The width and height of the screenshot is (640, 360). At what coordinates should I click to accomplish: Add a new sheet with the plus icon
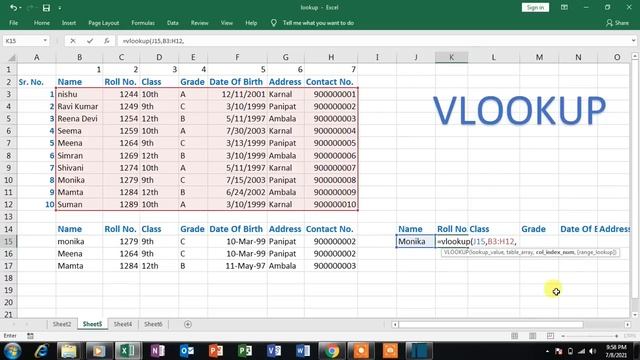188,324
